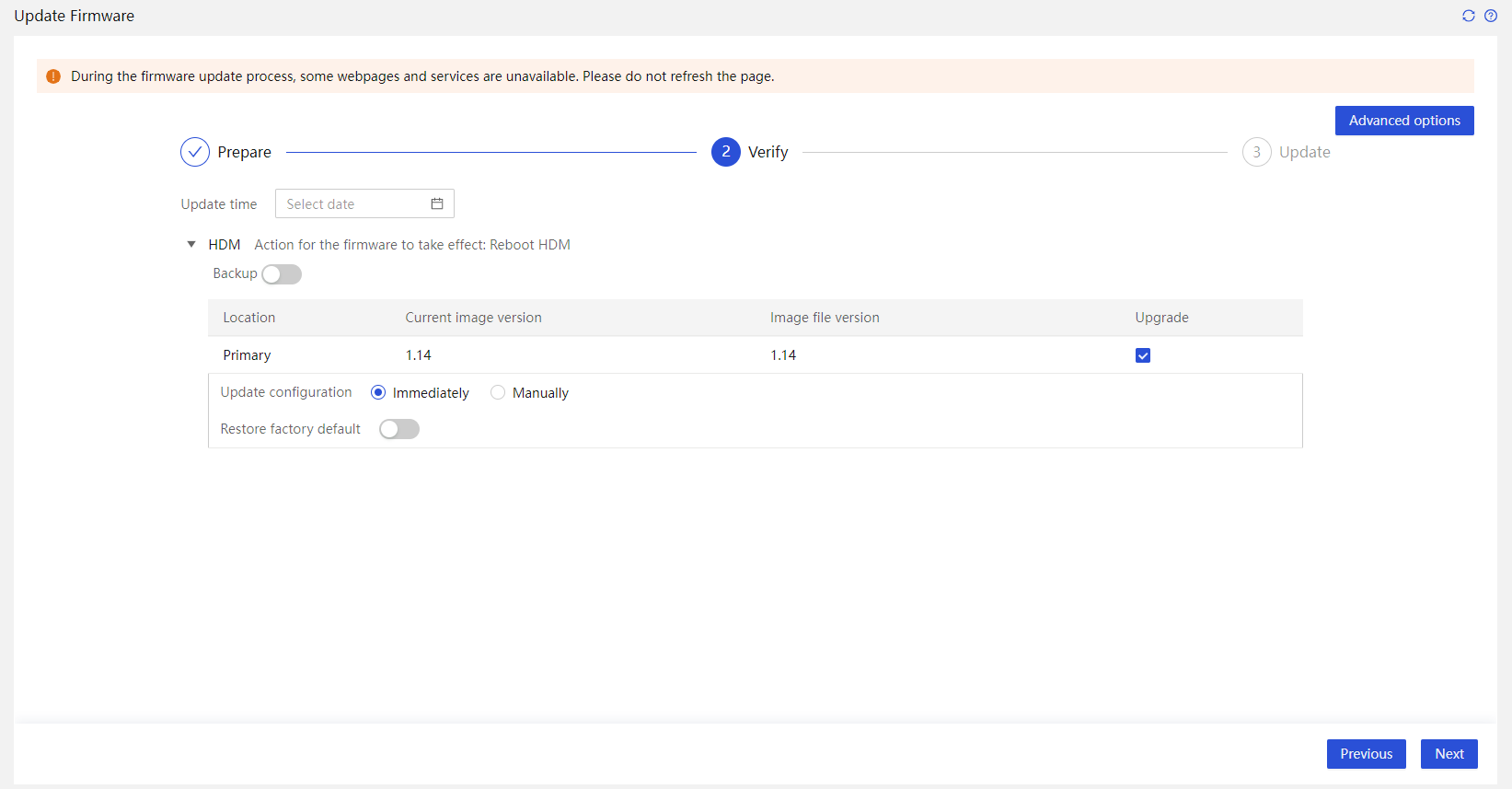Screen dimensions: 1512x789
Task: Click the Prepare step checkmark circle
Action: coord(195,152)
